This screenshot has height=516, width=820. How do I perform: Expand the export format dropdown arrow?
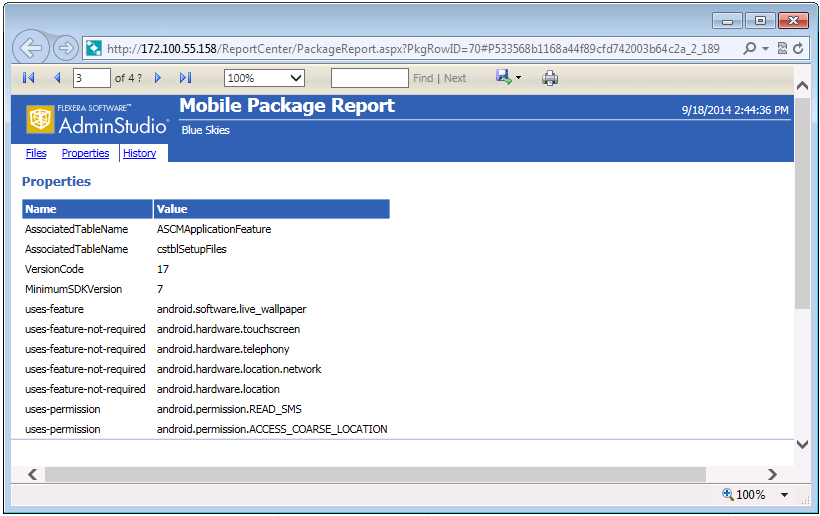point(519,78)
